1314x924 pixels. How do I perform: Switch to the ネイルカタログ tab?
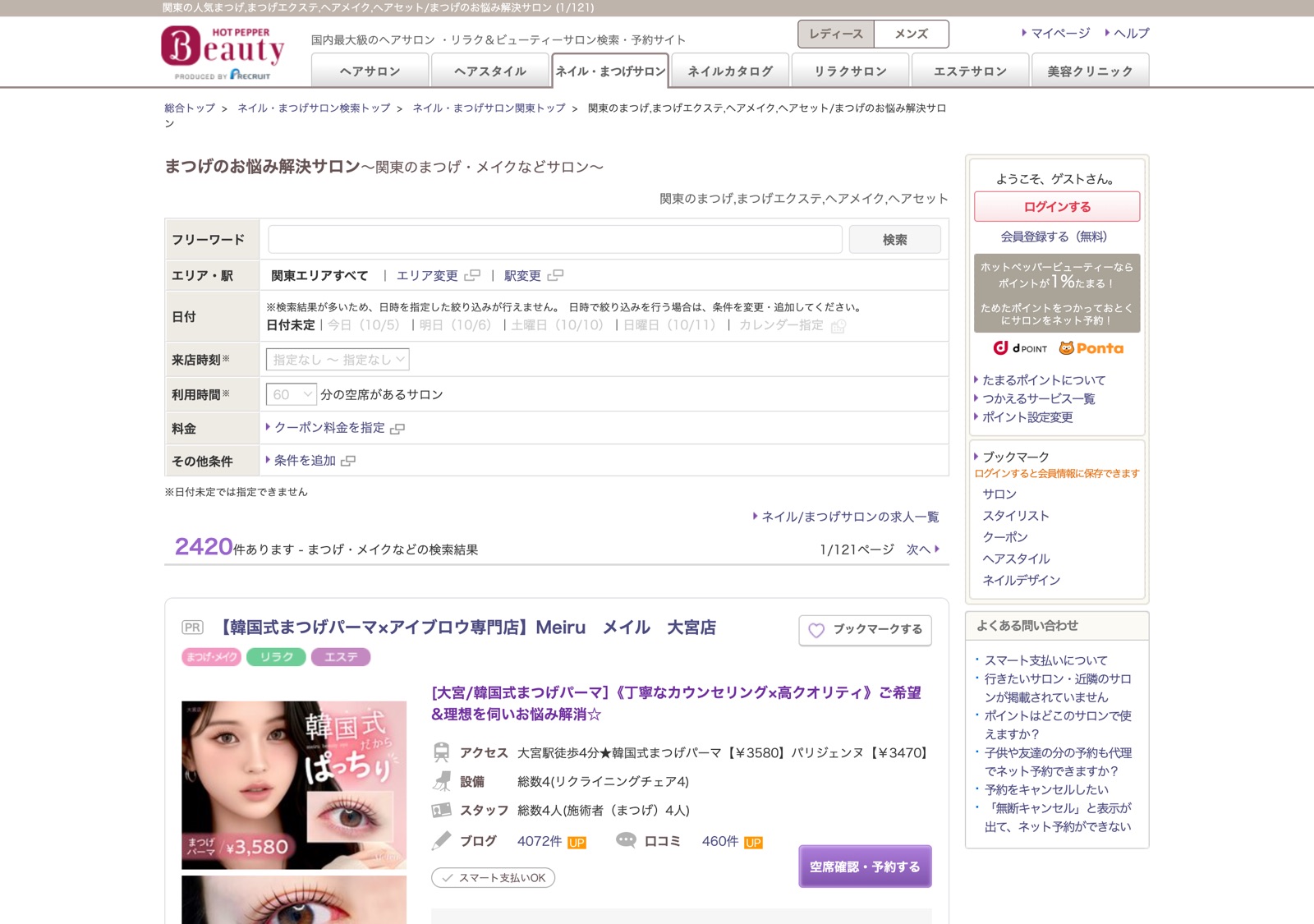click(x=730, y=71)
